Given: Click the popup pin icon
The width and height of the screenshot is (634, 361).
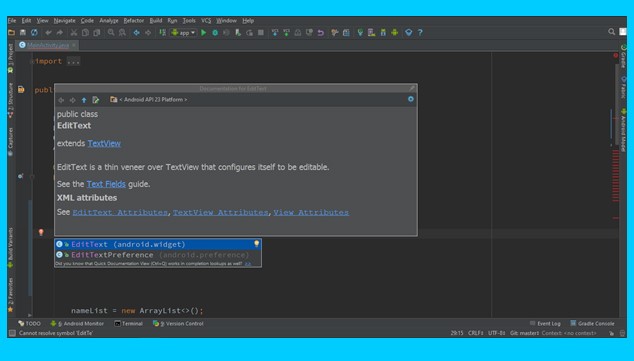Looking at the screenshot, I should pyautogui.click(x=412, y=88).
